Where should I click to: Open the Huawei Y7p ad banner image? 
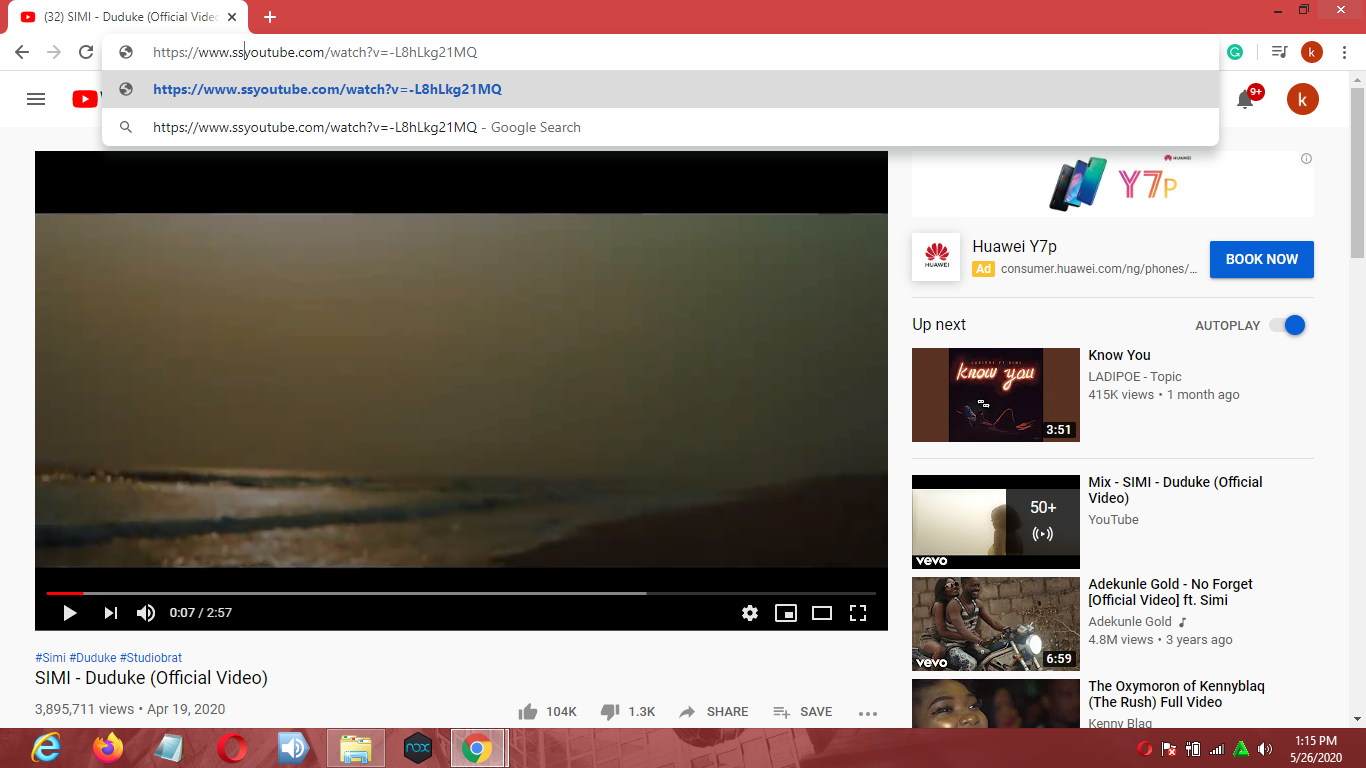(1113, 183)
